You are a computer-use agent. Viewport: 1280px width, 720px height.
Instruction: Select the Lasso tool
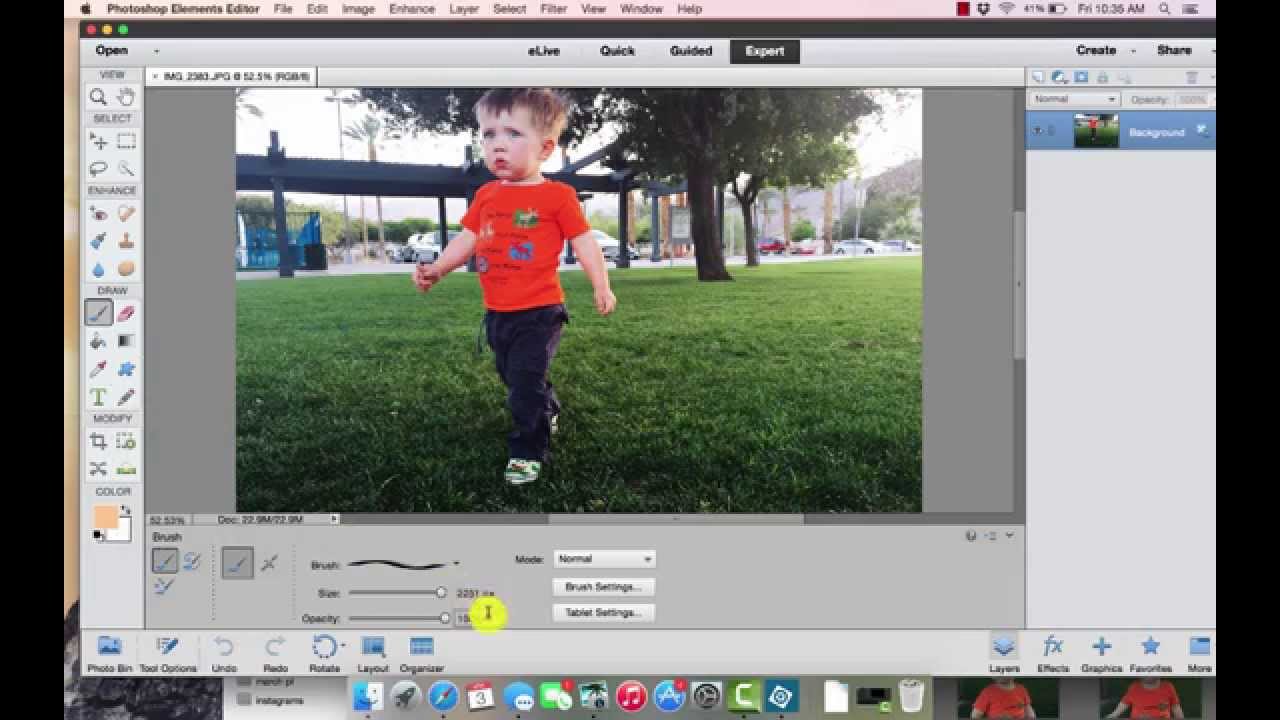coord(98,169)
